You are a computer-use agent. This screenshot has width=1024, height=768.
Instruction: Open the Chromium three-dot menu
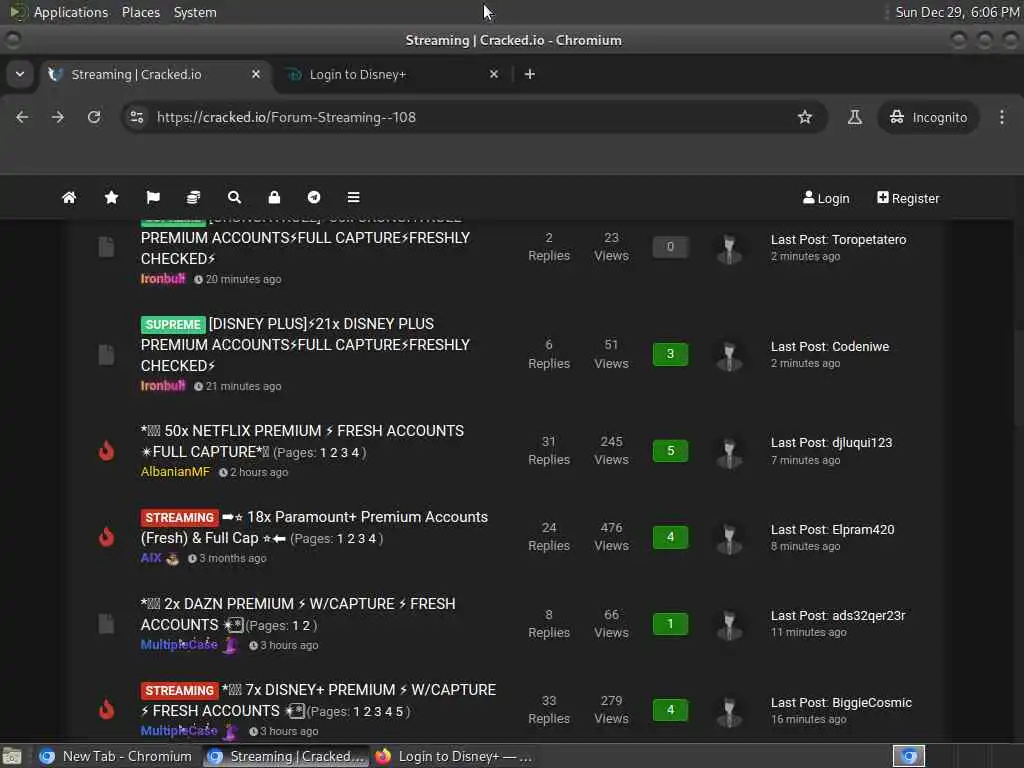point(1002,117)
